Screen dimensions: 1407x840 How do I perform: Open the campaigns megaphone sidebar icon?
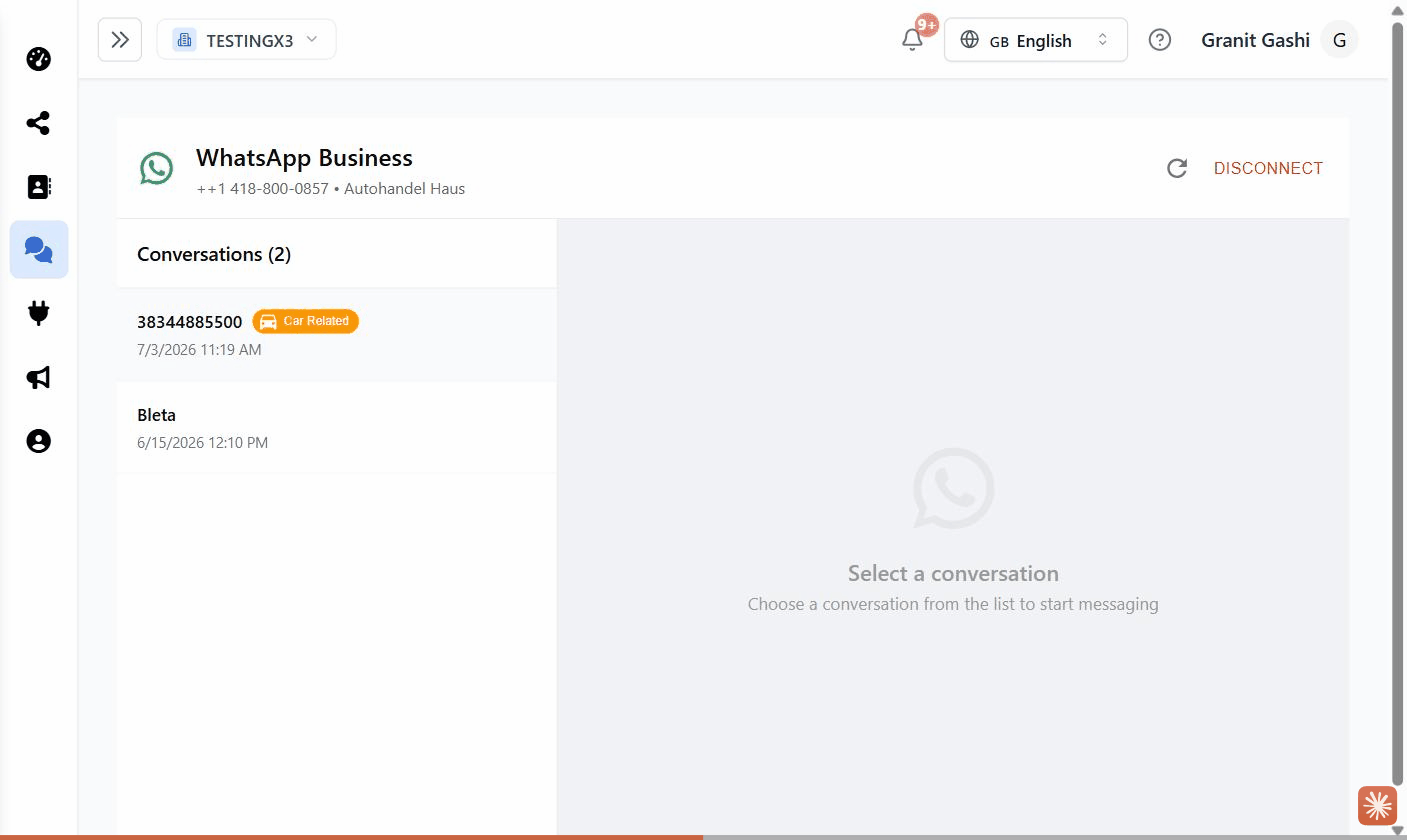point(38,377)
